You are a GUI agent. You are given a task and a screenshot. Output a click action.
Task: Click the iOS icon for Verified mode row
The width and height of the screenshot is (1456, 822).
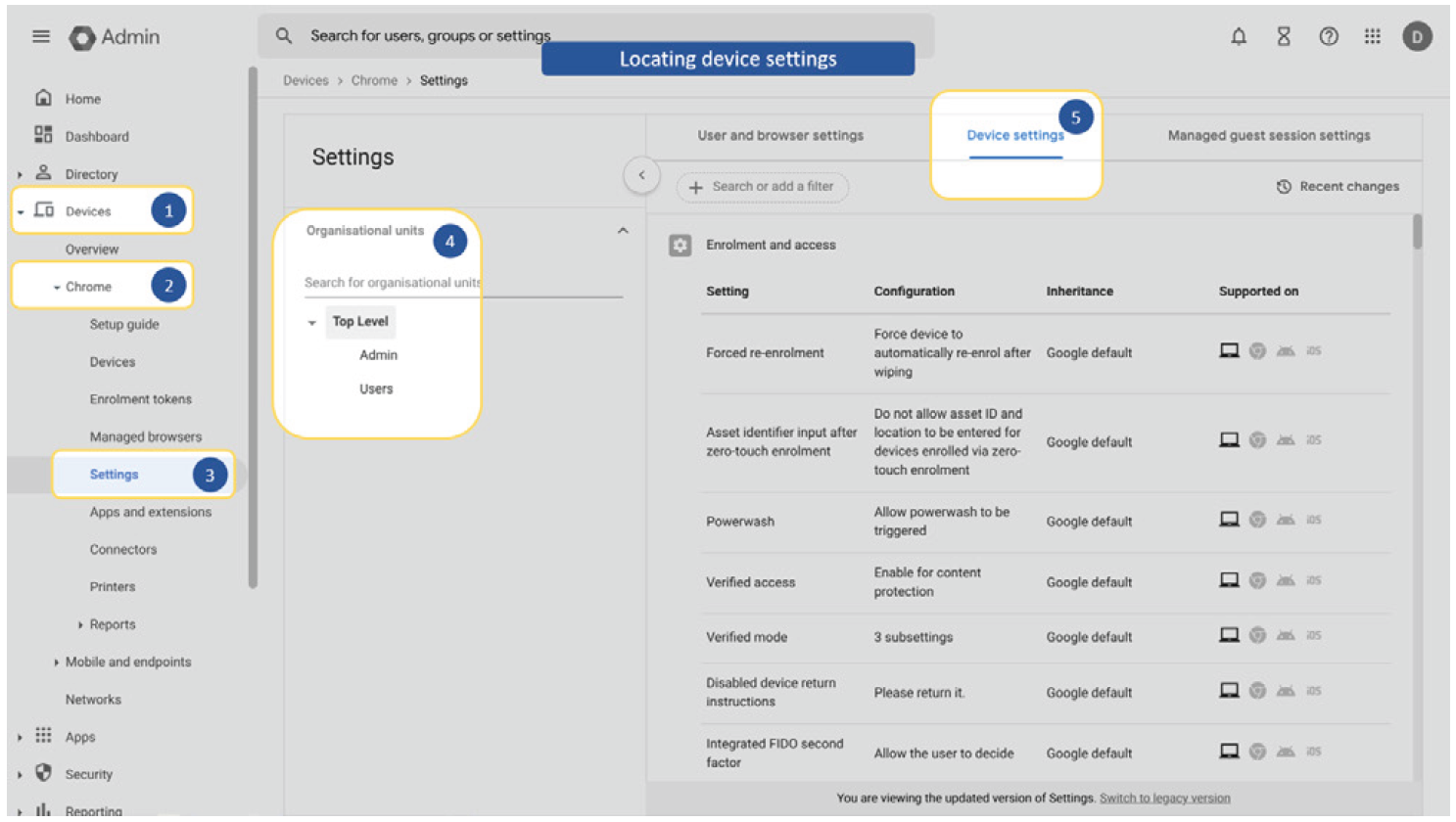(1313, 635)
